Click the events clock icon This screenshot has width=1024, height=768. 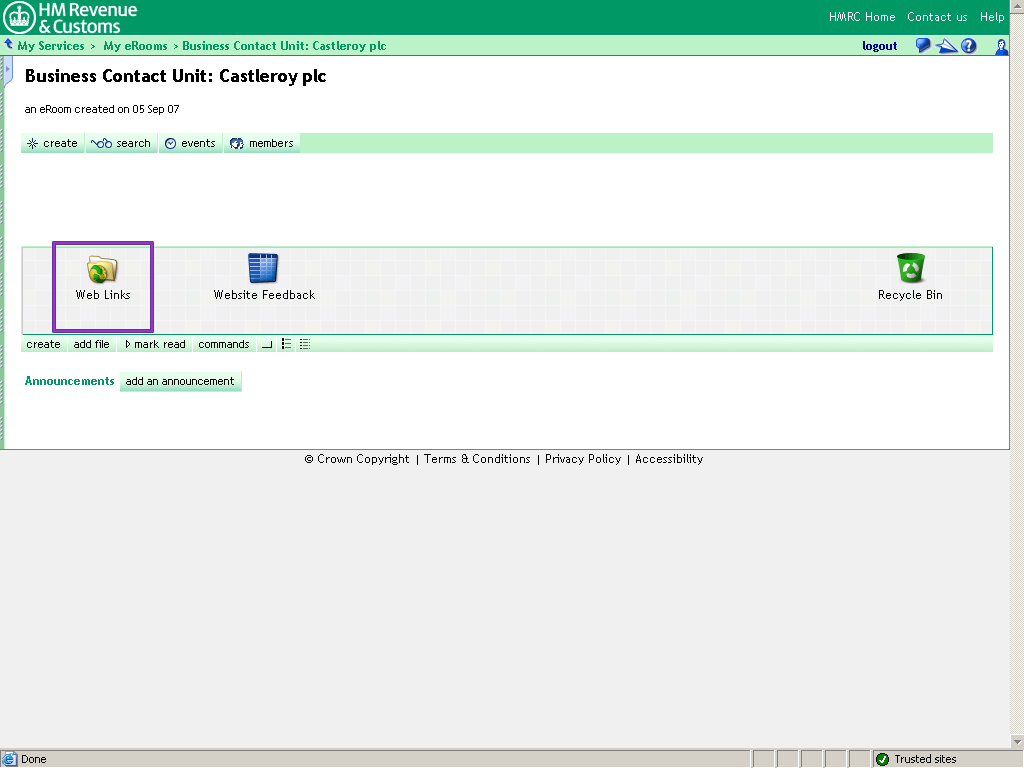(x=171, y=143)
